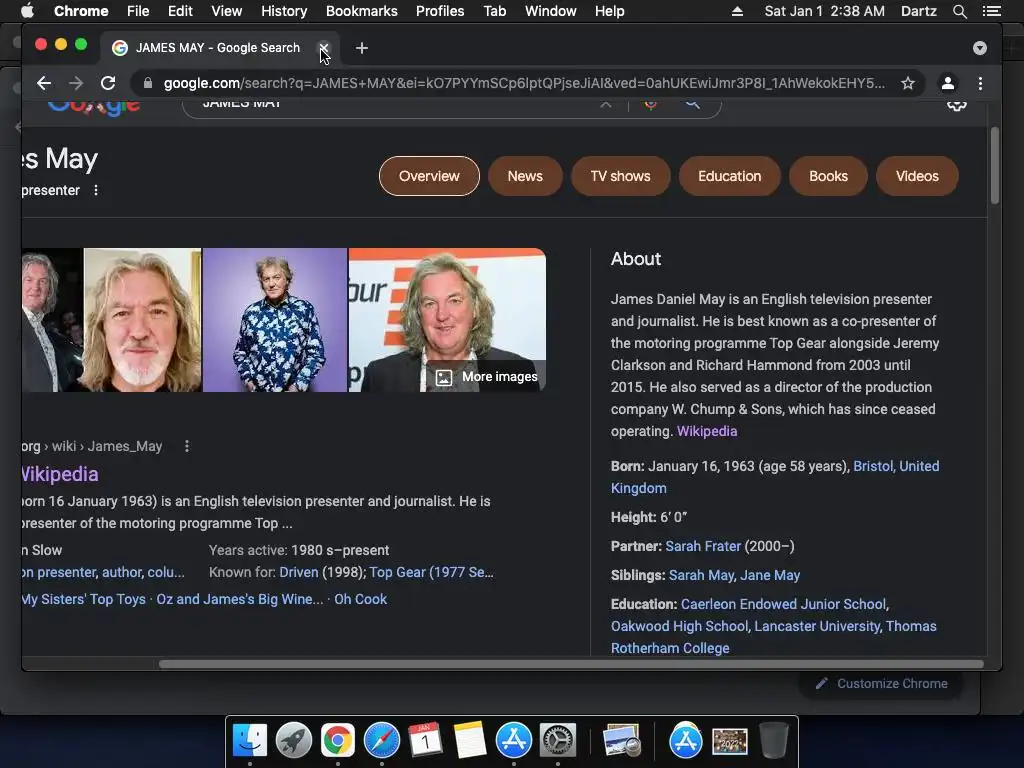Click More images button

pyautogui.click(x=487, y=377)
